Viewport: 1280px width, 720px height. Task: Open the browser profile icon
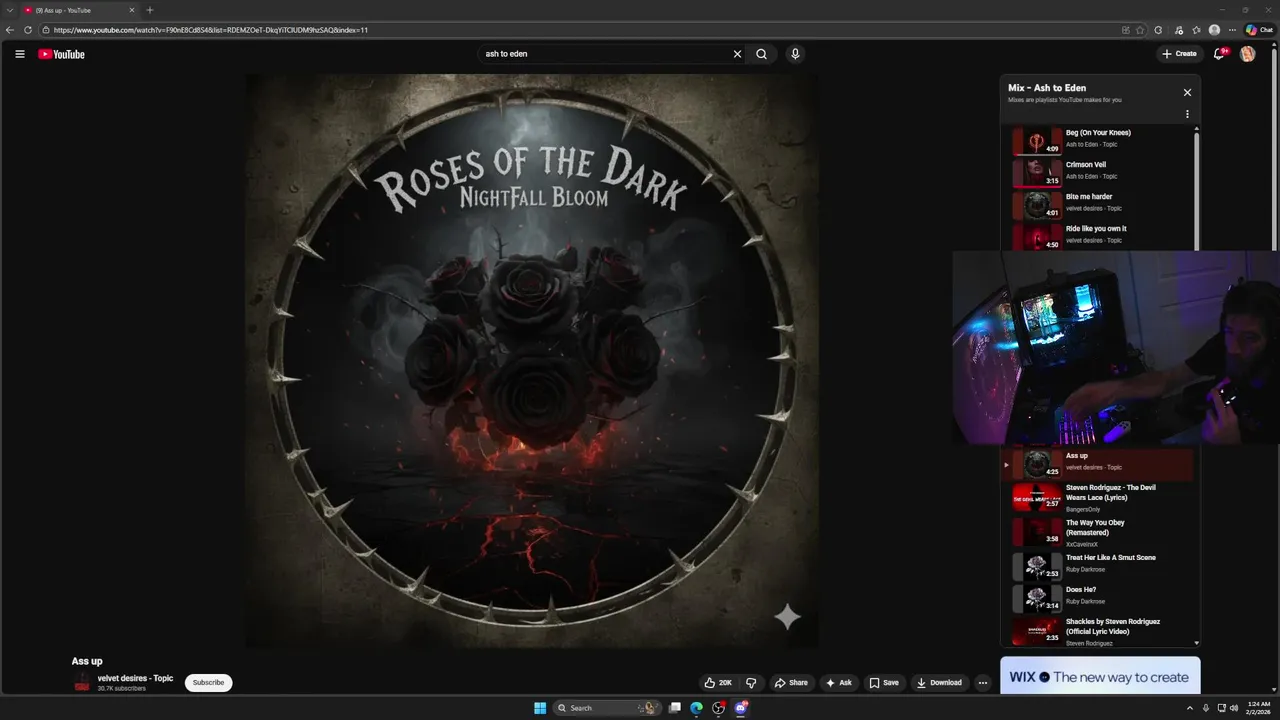pos(1214,30)
